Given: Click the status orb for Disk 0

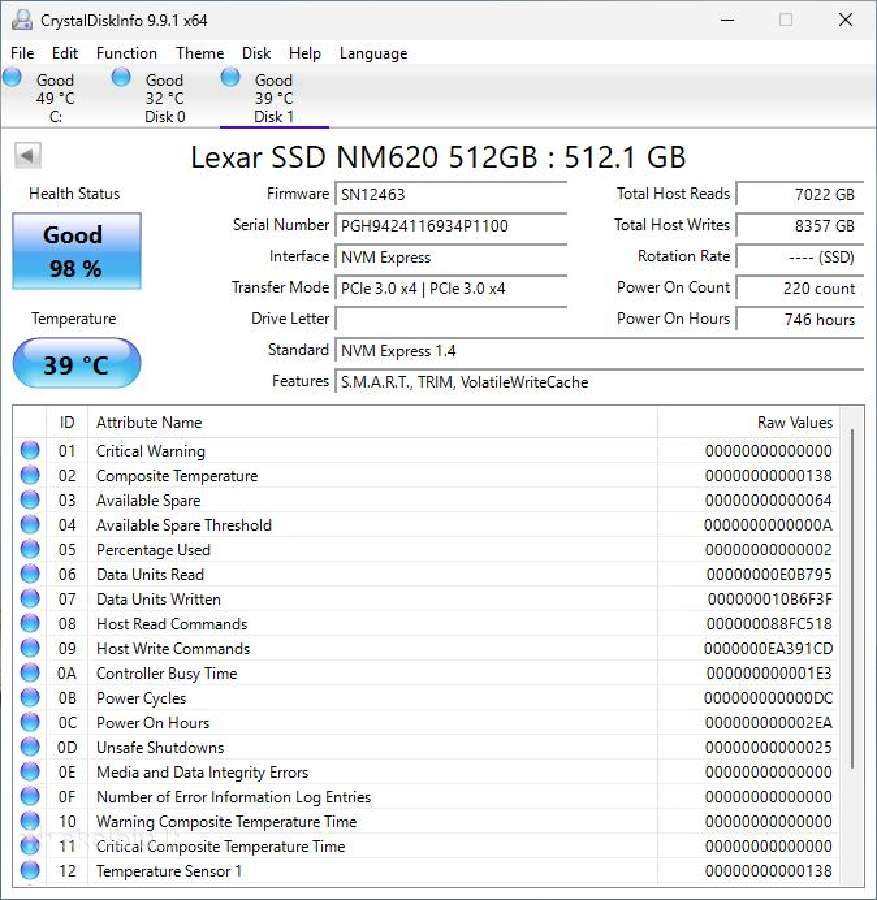Looking at the screenshot, I should click(x=121, y=77).
